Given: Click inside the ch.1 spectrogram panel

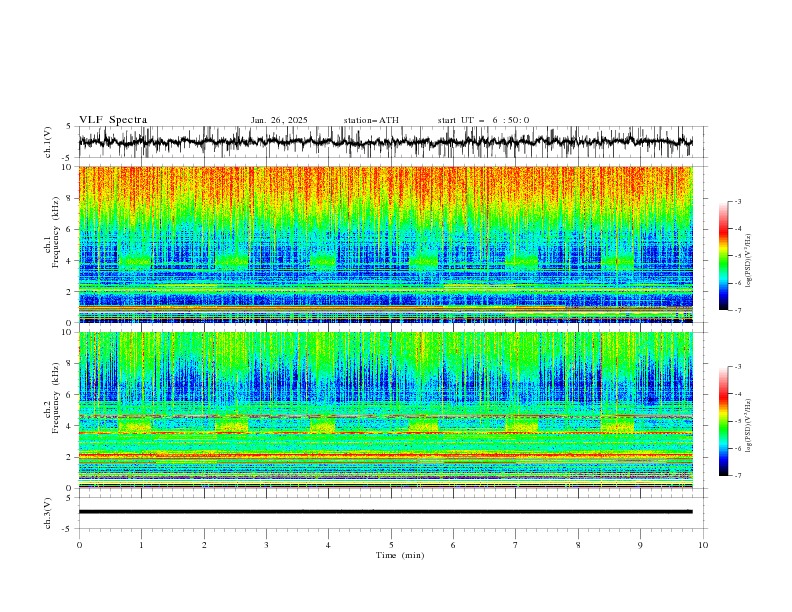Looking at the screenshot, I should (x=385, y=244).
